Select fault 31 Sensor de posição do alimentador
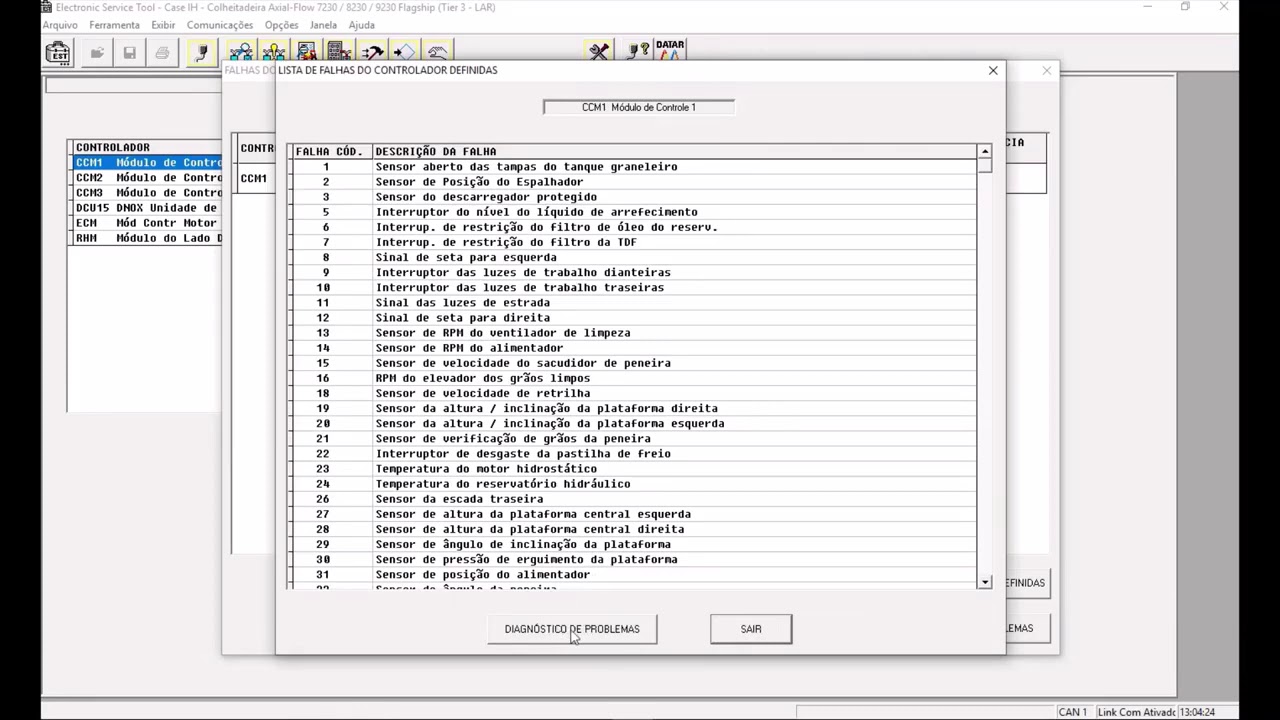The height and width of the screenshot is (720, 1280). pos(634,575)
